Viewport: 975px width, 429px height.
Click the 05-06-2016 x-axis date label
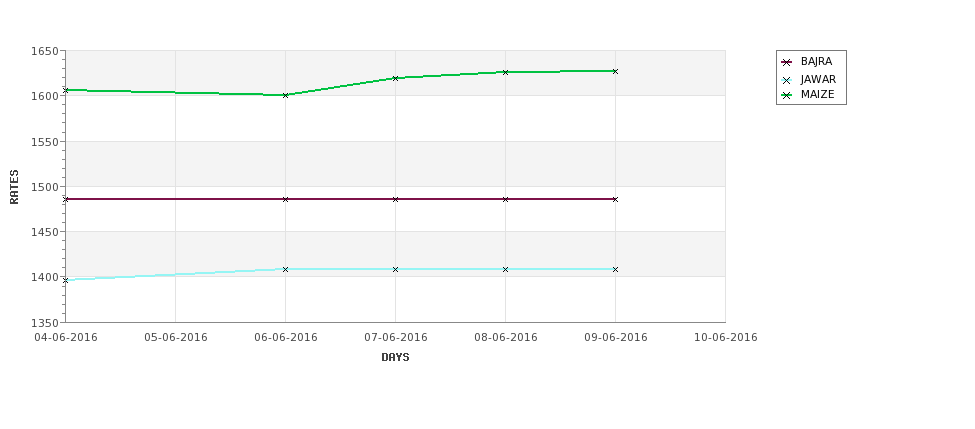point(176,338)
